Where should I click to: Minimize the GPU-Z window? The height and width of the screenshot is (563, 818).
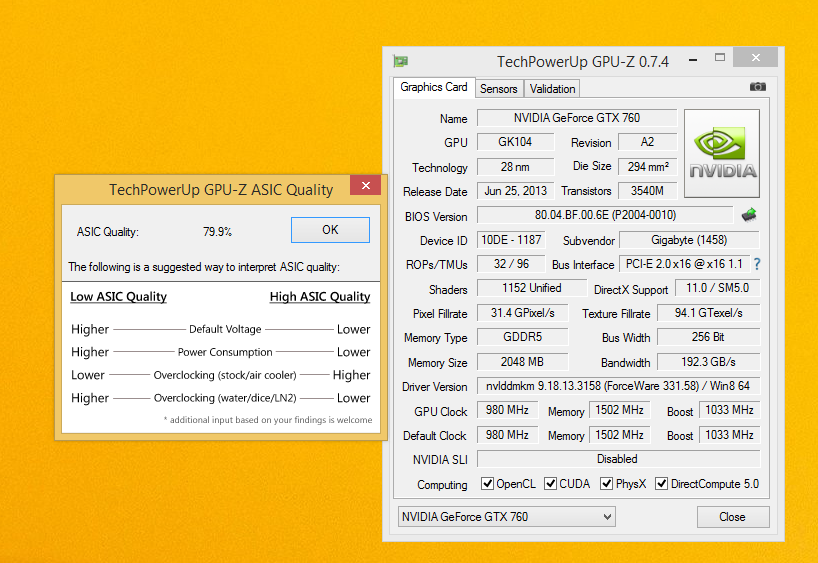click(x=693, y=60)
